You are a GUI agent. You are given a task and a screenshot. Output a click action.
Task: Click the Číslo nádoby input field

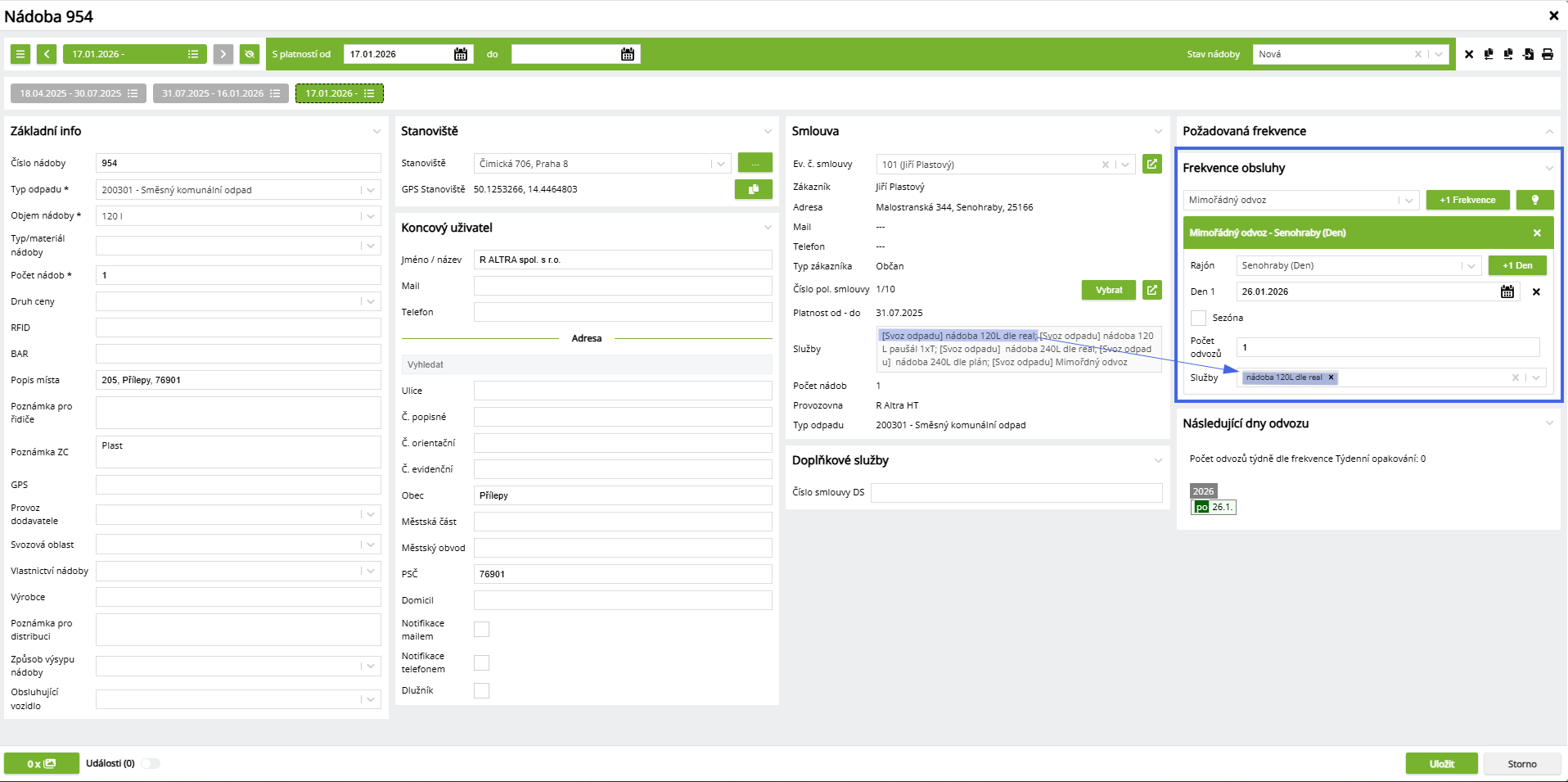(238, 163)
